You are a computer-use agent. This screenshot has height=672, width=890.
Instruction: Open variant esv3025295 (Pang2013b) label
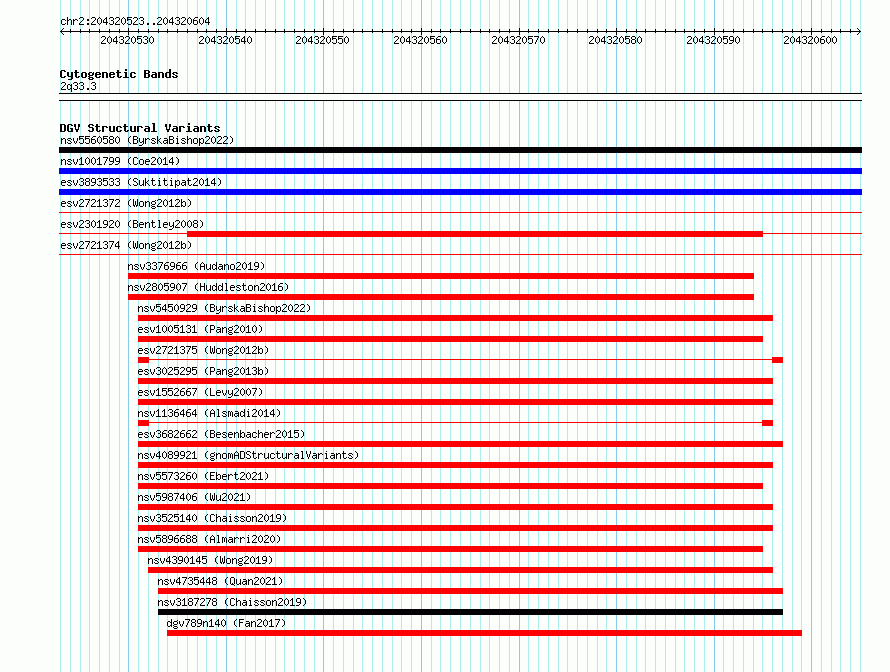pyautogui.click(x=203, y=371)
